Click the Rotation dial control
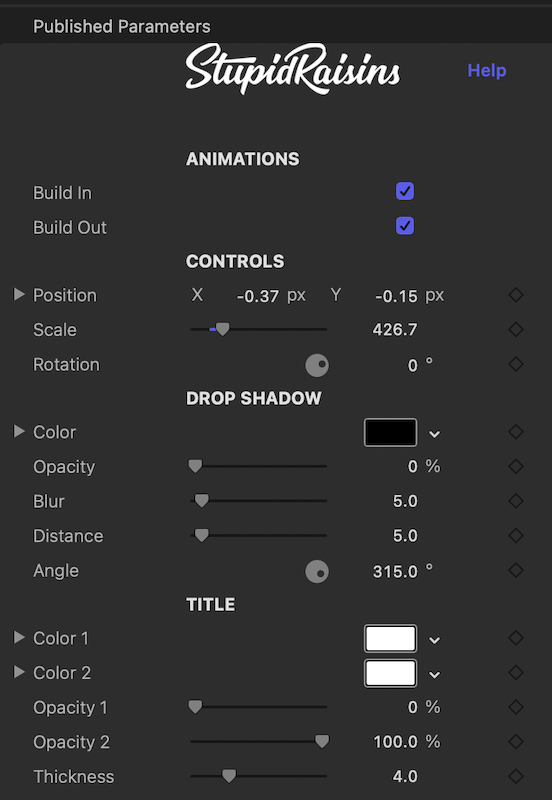This screenshot has width=552, height=800. [317, 365]
